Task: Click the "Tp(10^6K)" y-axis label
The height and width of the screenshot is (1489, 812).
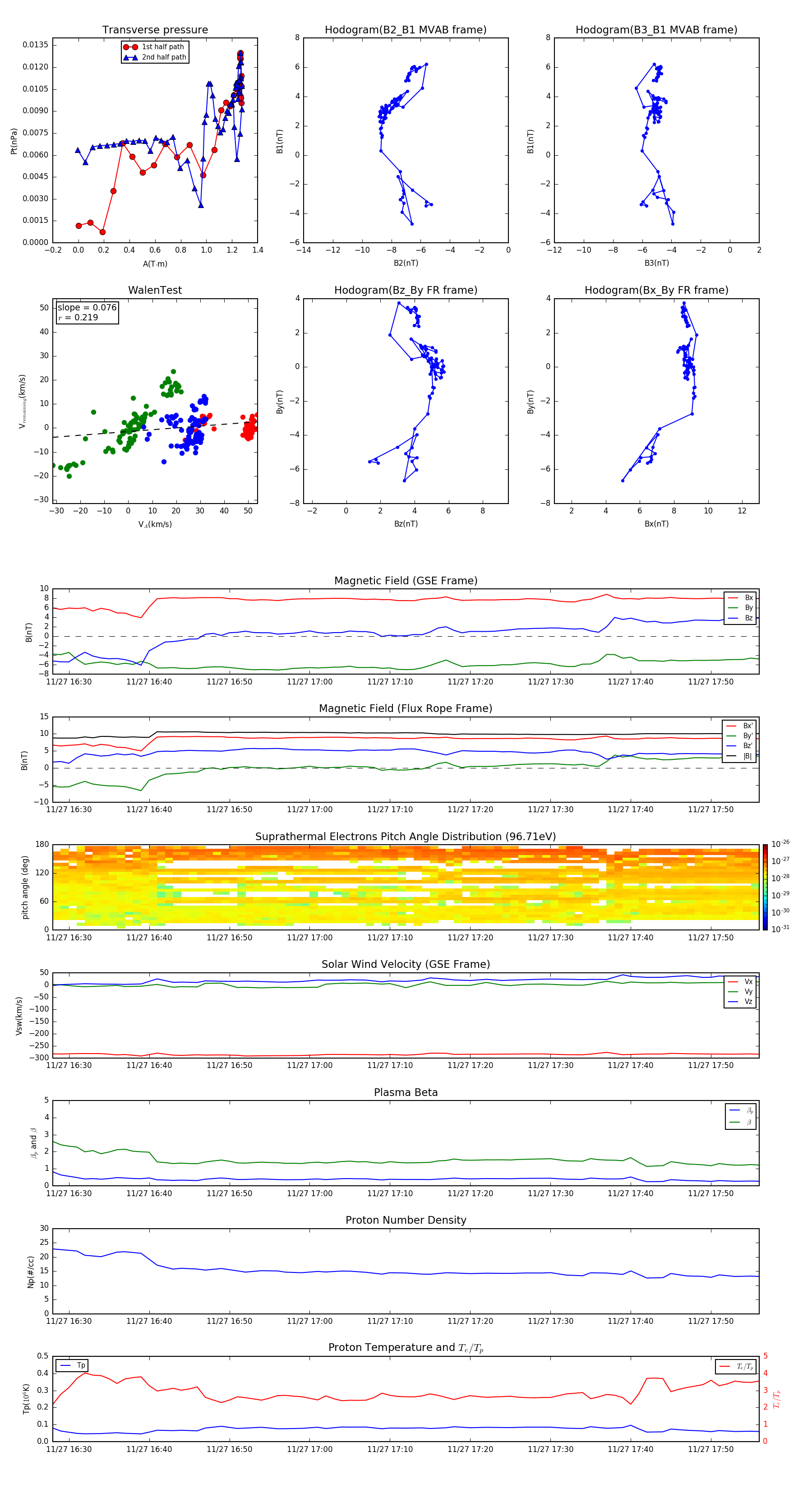Action: [x=26, y=1399]
